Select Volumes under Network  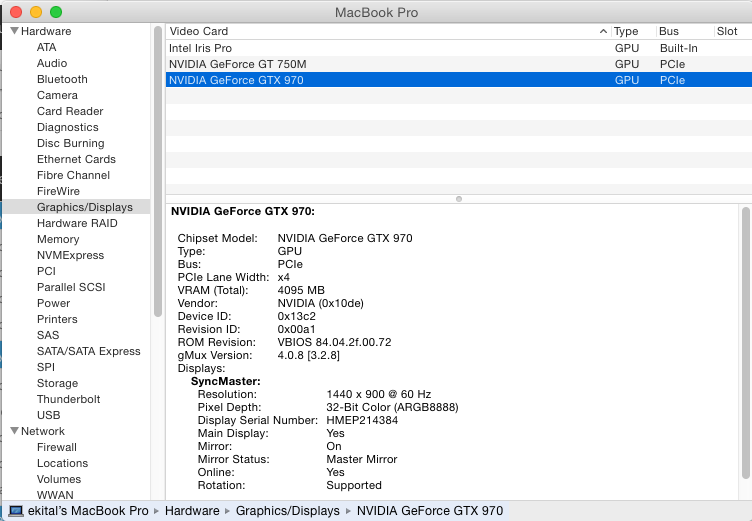pos(59,479)
